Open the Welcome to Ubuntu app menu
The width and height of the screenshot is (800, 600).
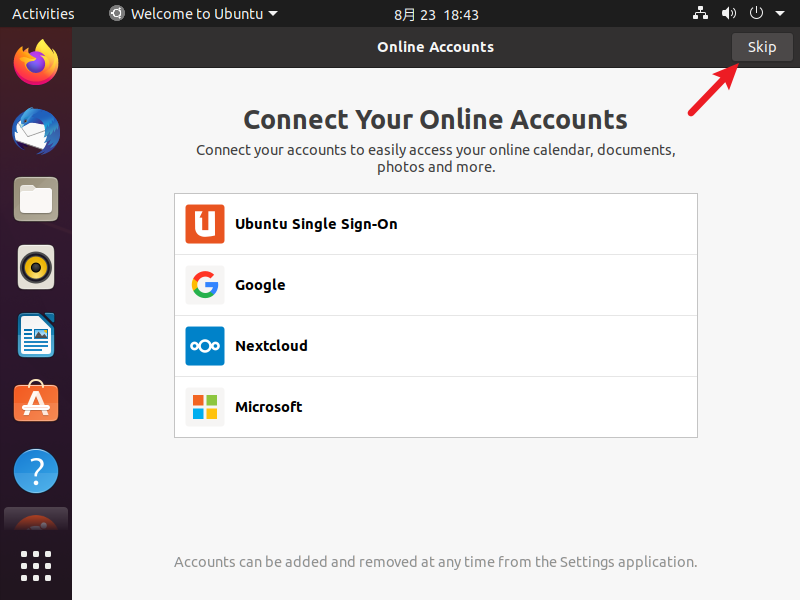point(193,14)
